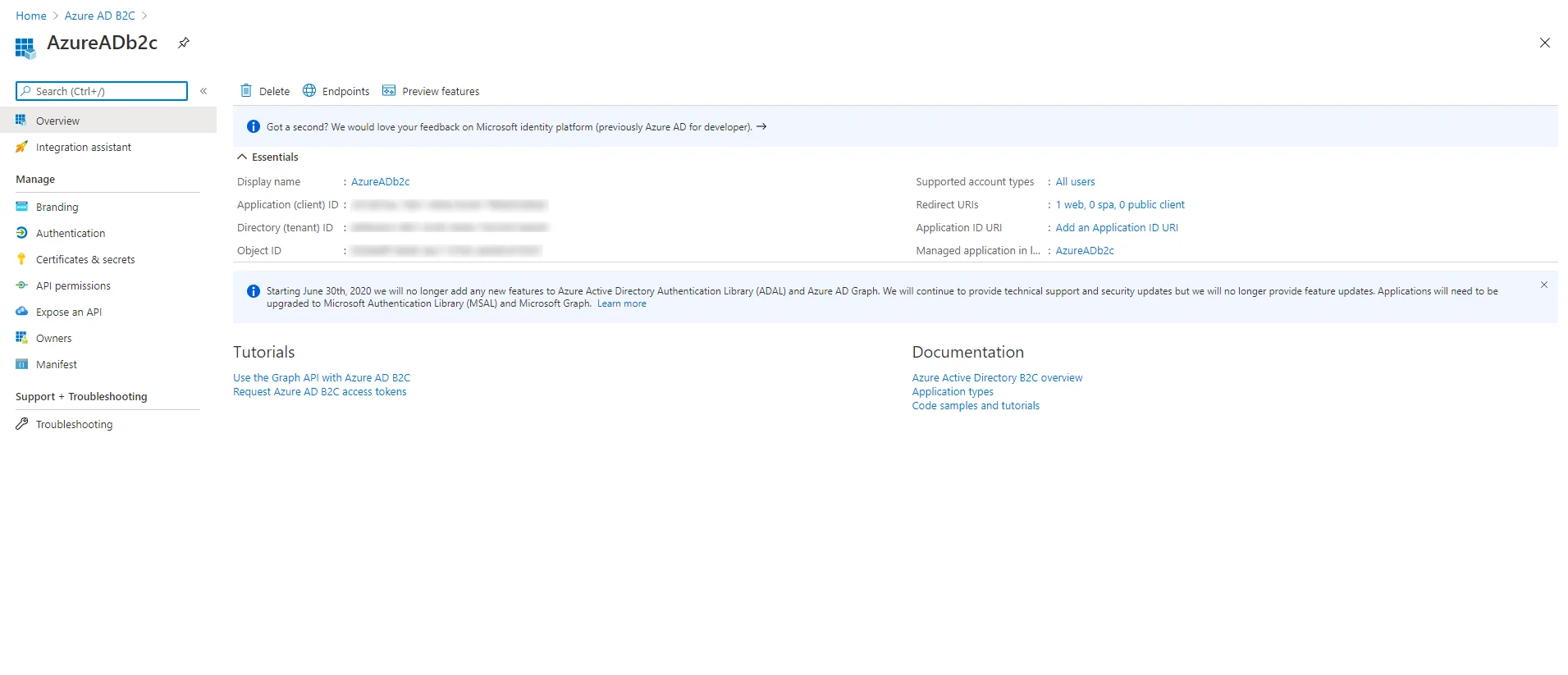1568x675 pixels.
Task: Click the blurred Object ID value
Action: pos(446,251)
